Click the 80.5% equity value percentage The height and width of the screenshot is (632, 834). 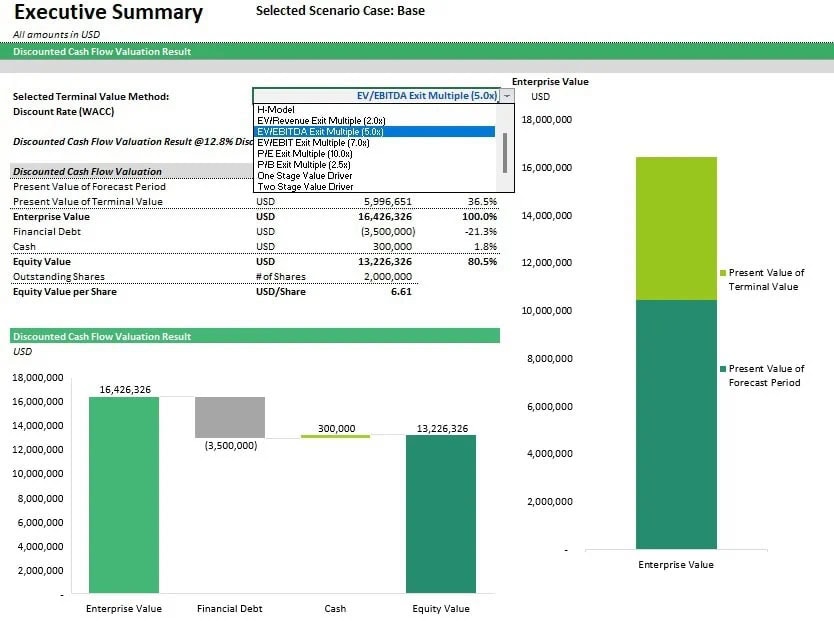pos(482,262)
